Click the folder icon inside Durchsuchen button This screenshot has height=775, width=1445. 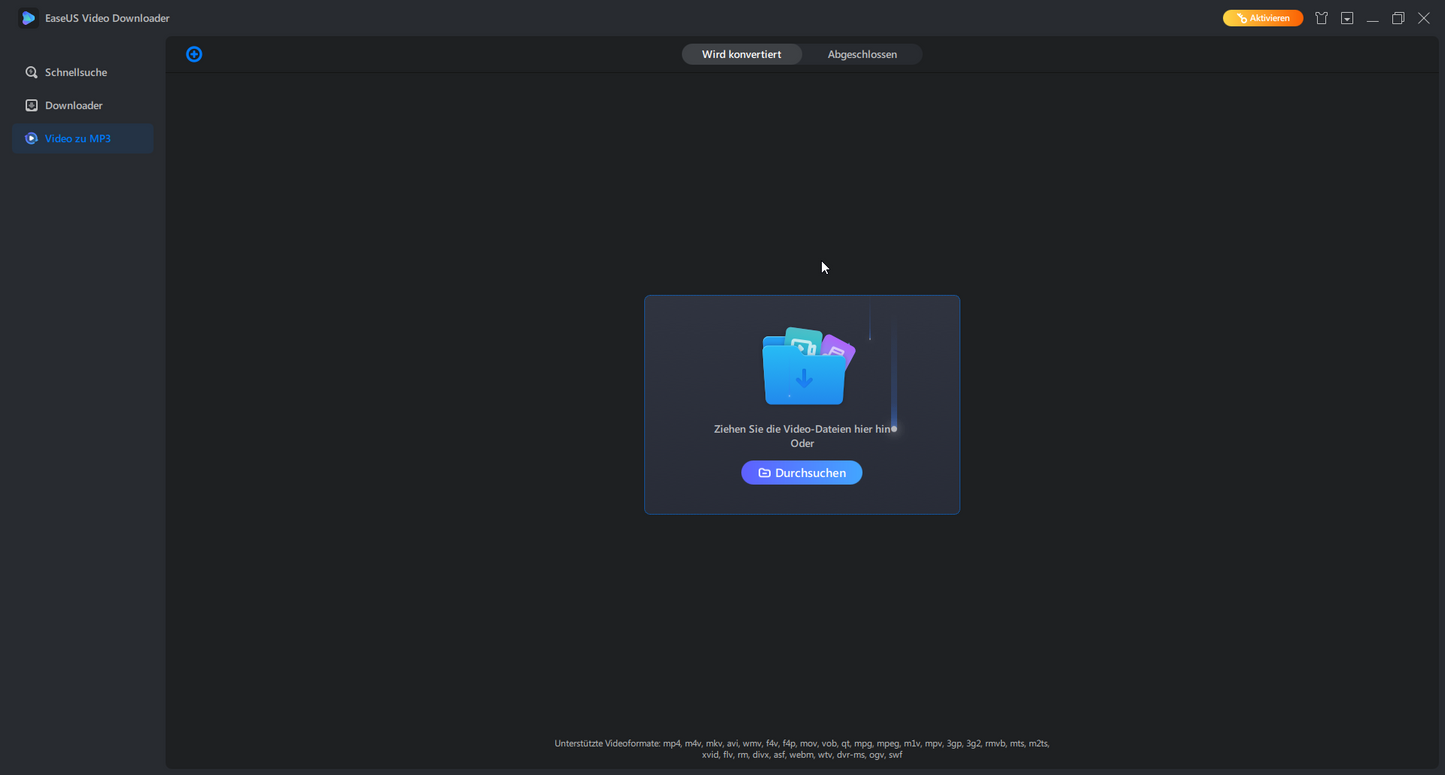pyautogui.click(x=764, y=473)
